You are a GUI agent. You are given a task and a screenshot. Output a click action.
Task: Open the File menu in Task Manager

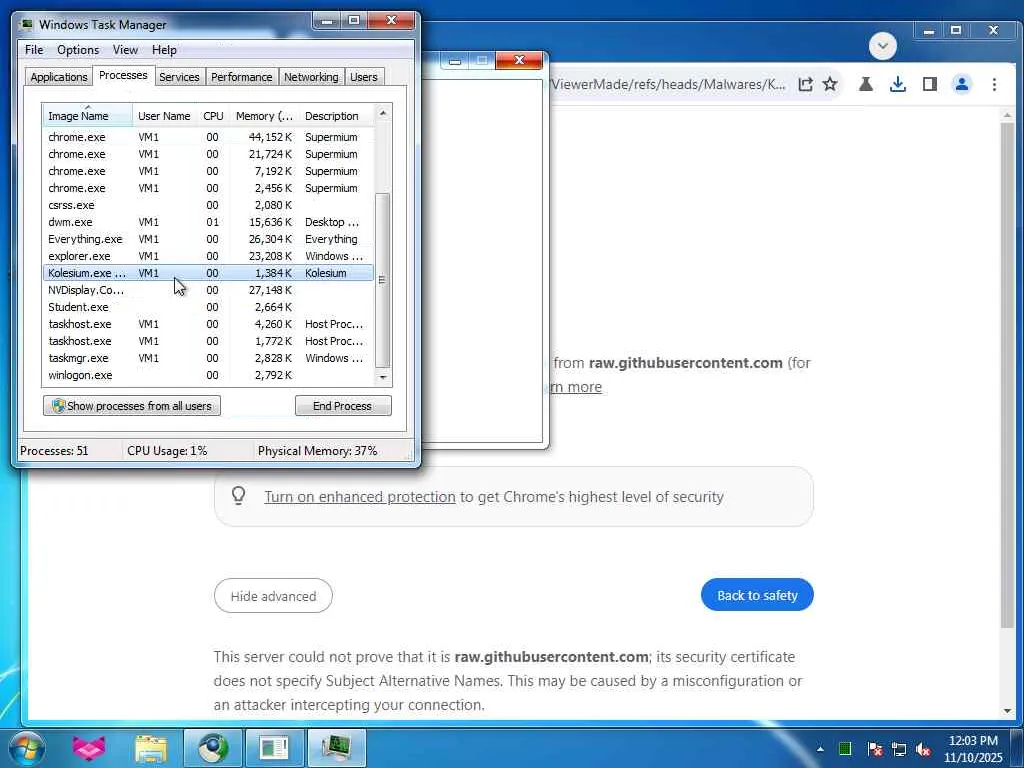34,50
